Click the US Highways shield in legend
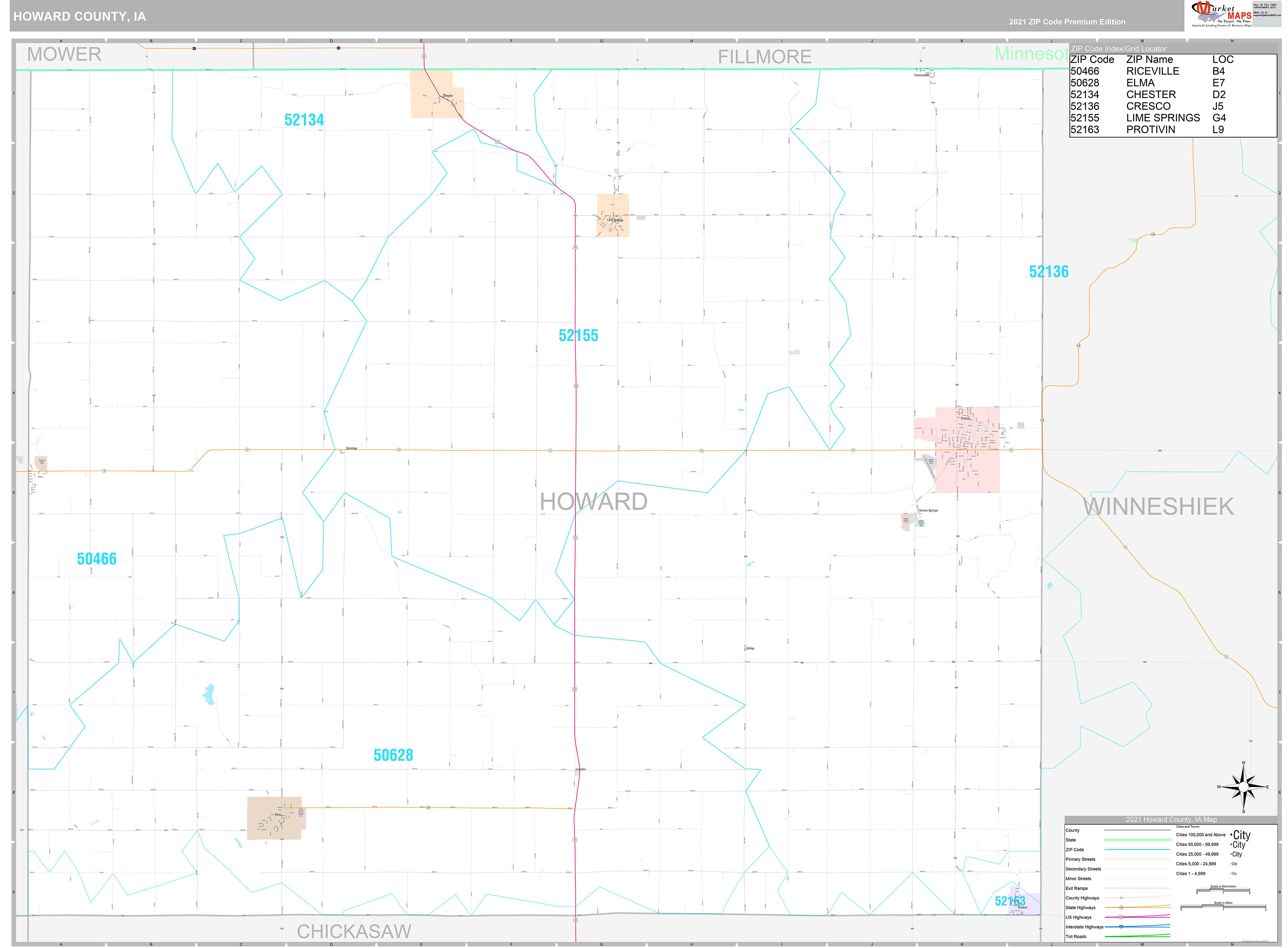1288x948 pixels. coord(1121,917)
